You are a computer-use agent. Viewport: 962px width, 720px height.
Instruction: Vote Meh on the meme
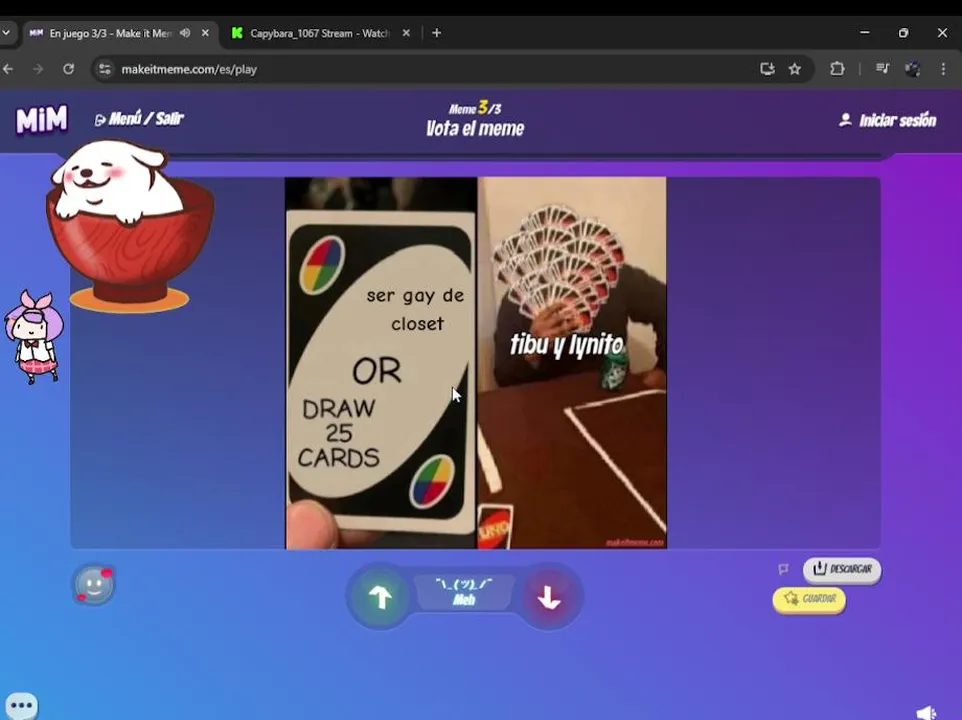click(x=464, y=592)
